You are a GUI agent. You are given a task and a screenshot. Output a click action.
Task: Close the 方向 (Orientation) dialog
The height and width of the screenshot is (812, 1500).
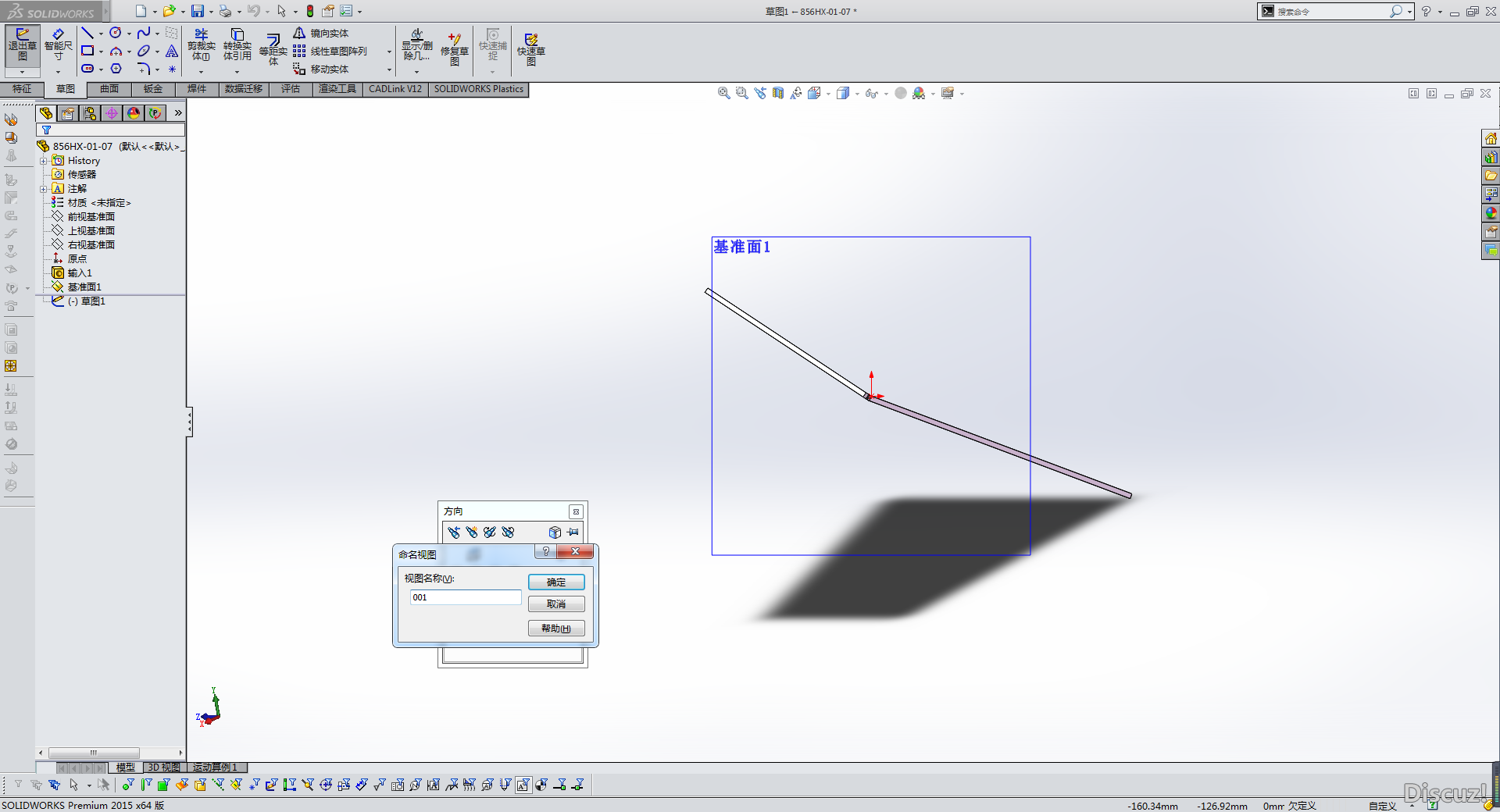[x=576, y=511]
